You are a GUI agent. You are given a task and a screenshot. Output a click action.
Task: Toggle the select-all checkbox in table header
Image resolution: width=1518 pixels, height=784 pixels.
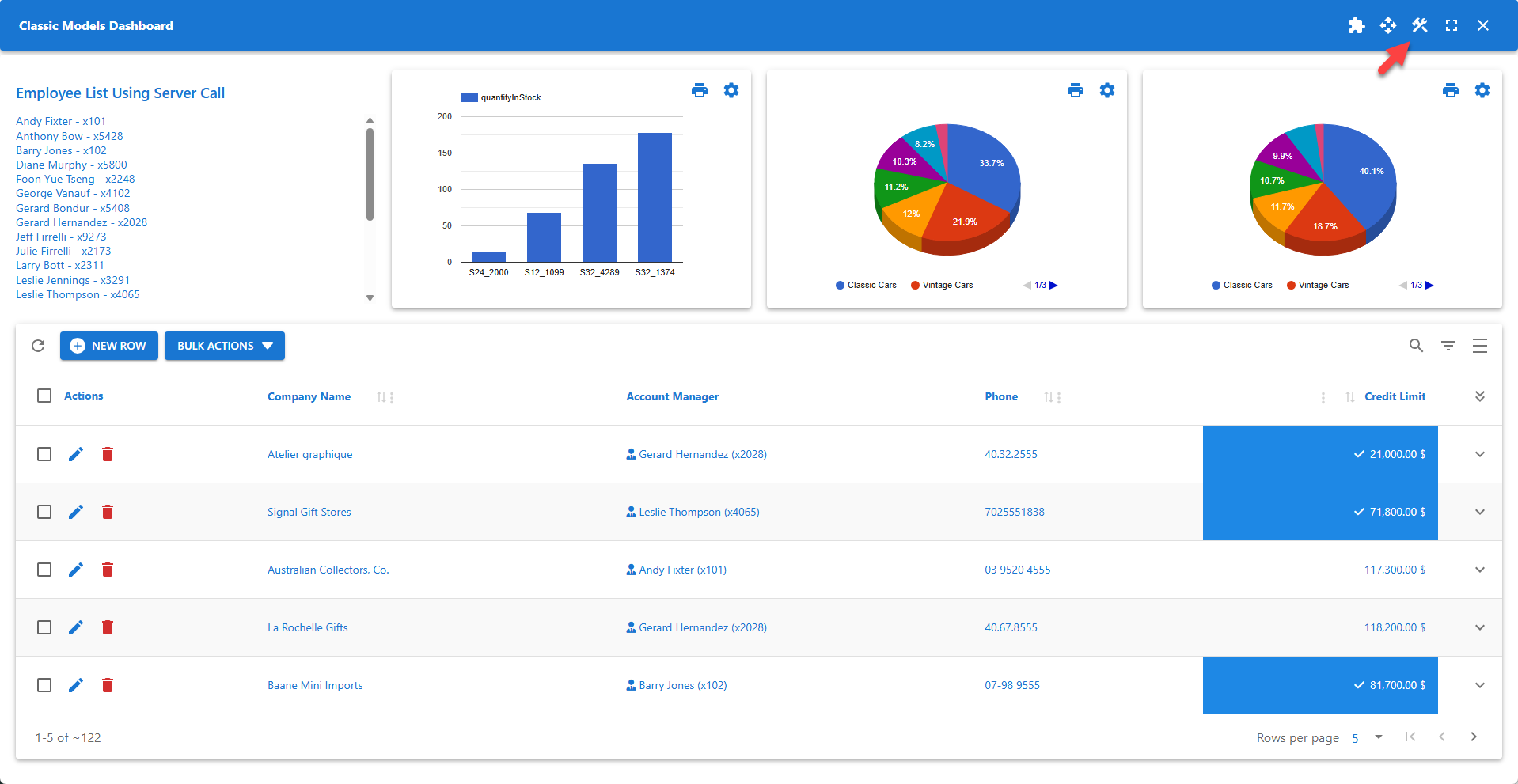44,396
